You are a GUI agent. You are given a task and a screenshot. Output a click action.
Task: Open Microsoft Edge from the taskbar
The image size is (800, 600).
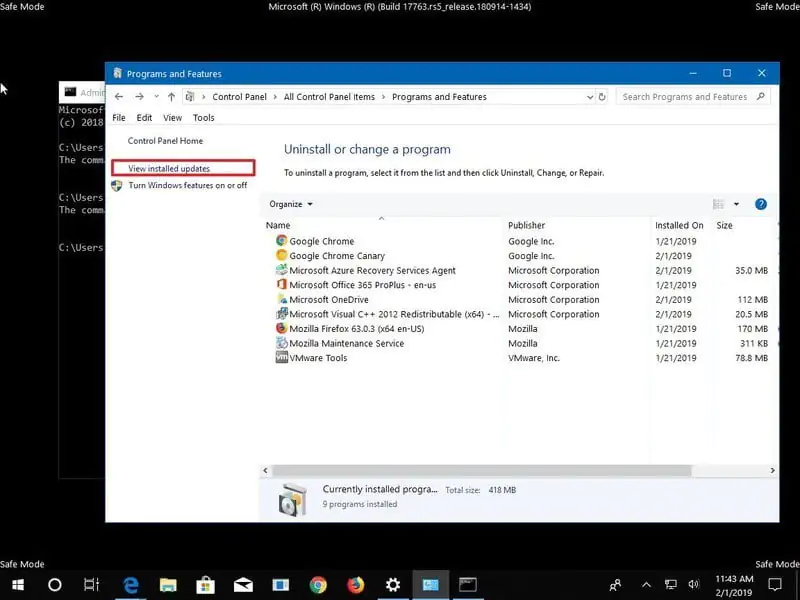pyautogui.click(x=131, y=585)
